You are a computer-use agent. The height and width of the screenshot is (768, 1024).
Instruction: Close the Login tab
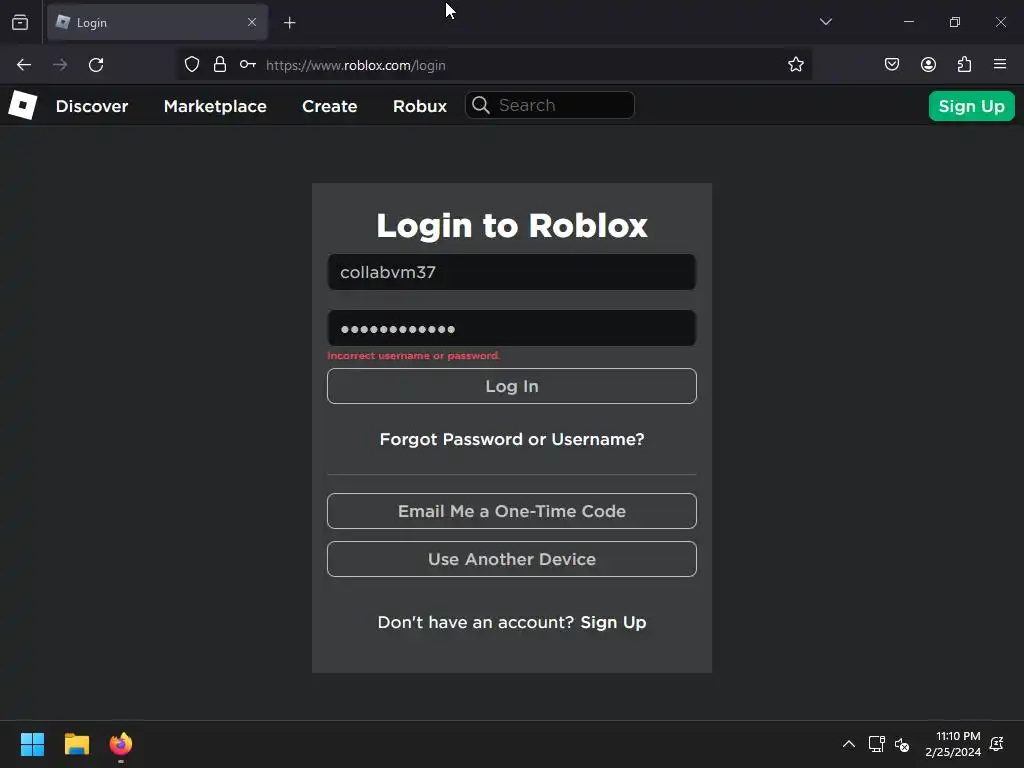[x=252, y=22]
